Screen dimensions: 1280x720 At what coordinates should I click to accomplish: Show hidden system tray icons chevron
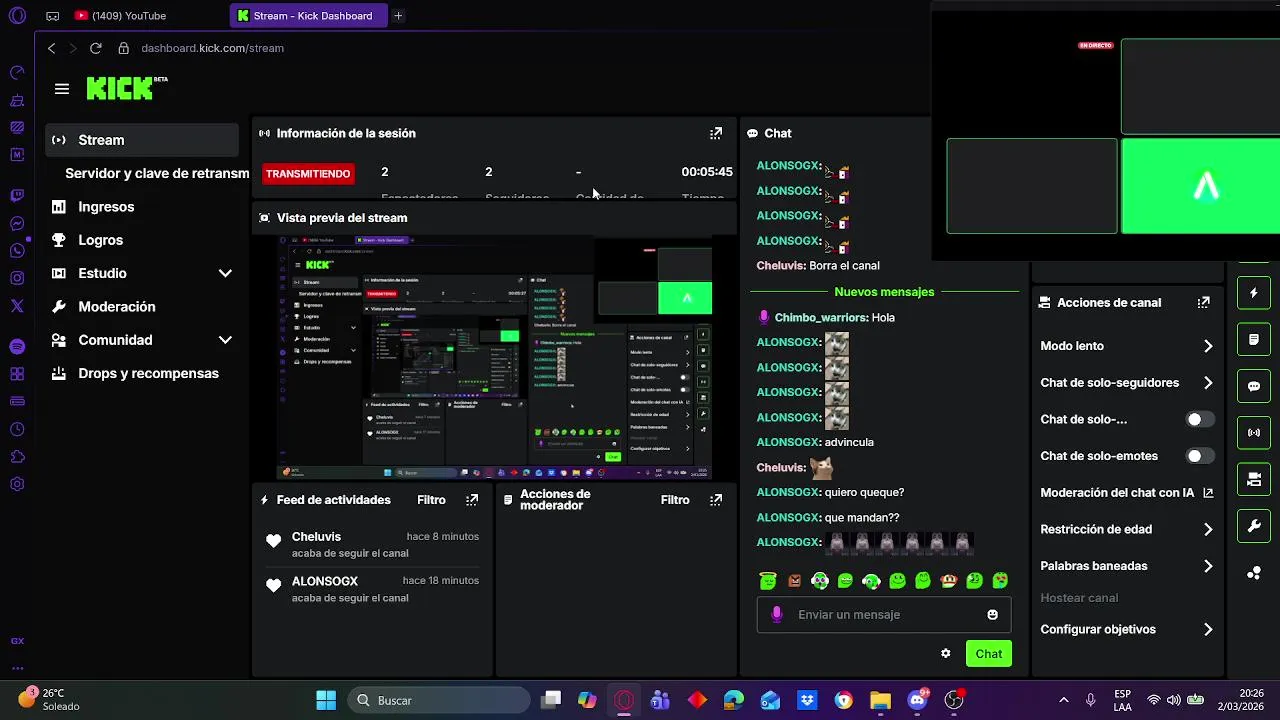point(1063,700)
